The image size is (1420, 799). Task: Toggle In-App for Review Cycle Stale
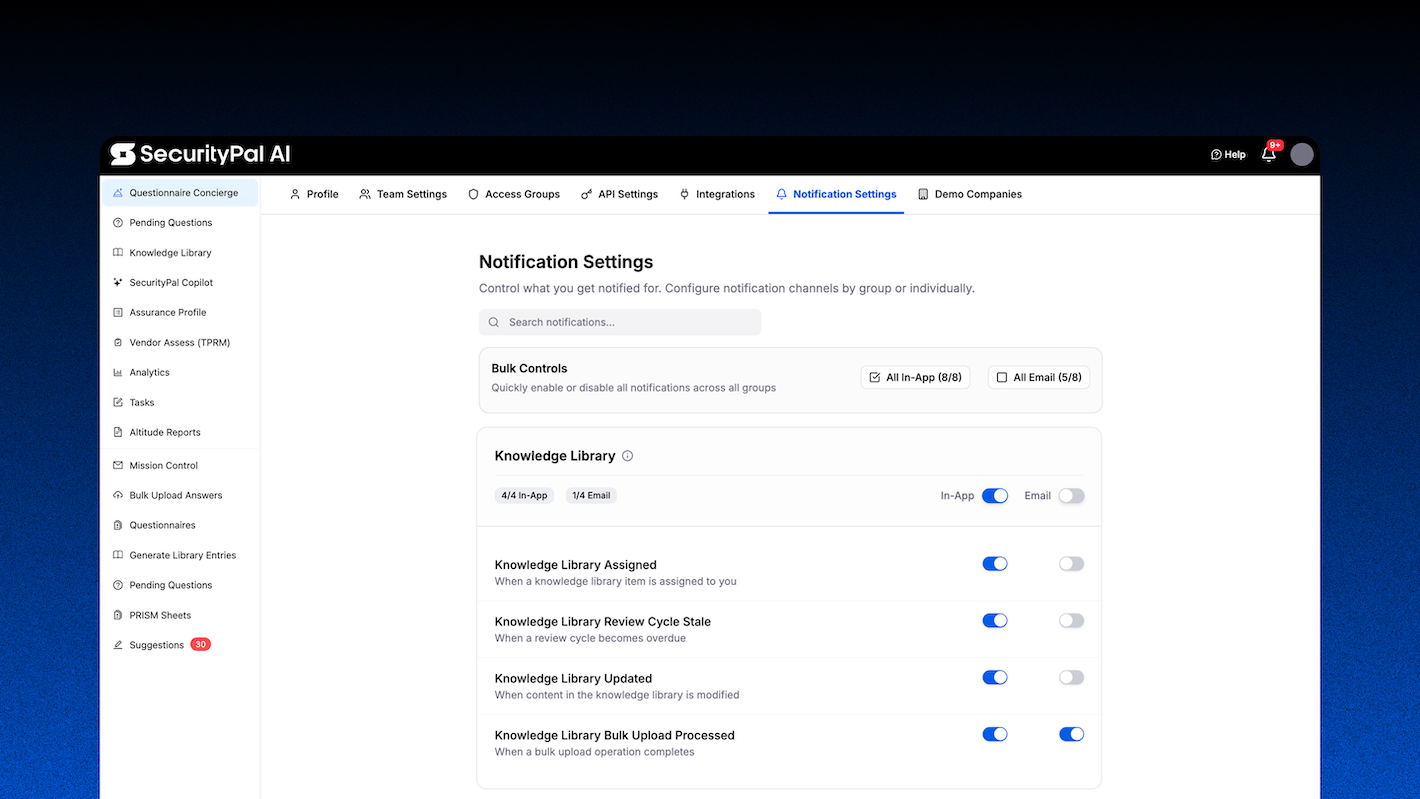pyautogui.click(x=995, y=621)
